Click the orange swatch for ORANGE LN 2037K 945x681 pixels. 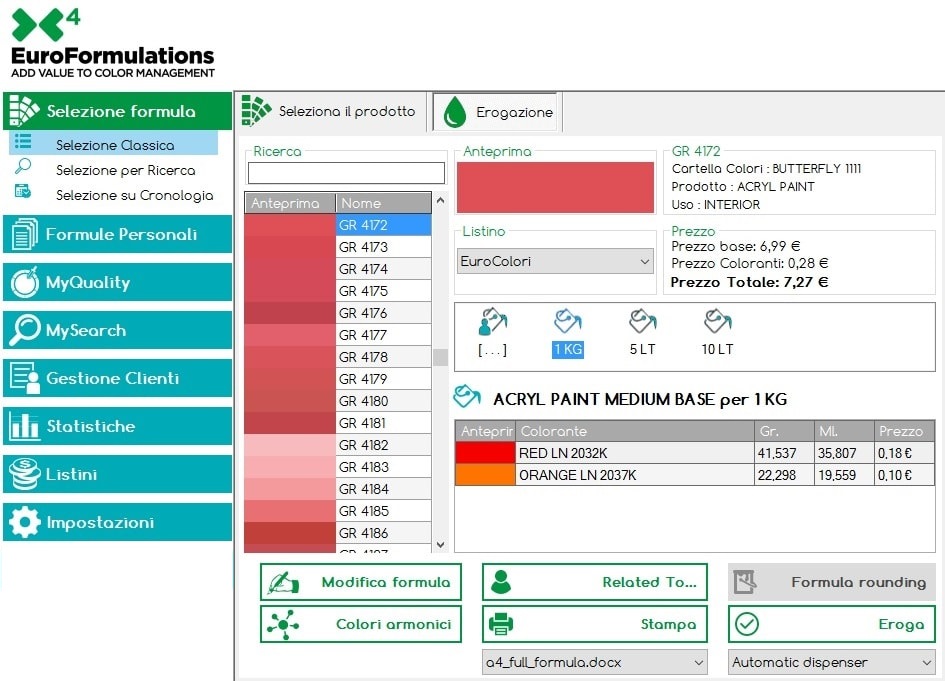click(485, 475)
